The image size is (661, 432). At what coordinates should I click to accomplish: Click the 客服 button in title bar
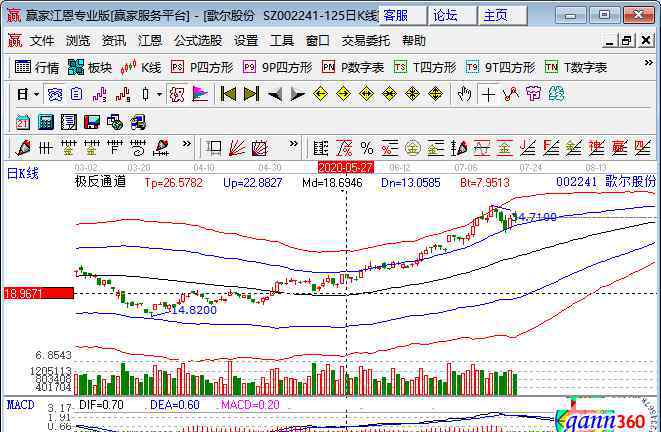[397, 15]
